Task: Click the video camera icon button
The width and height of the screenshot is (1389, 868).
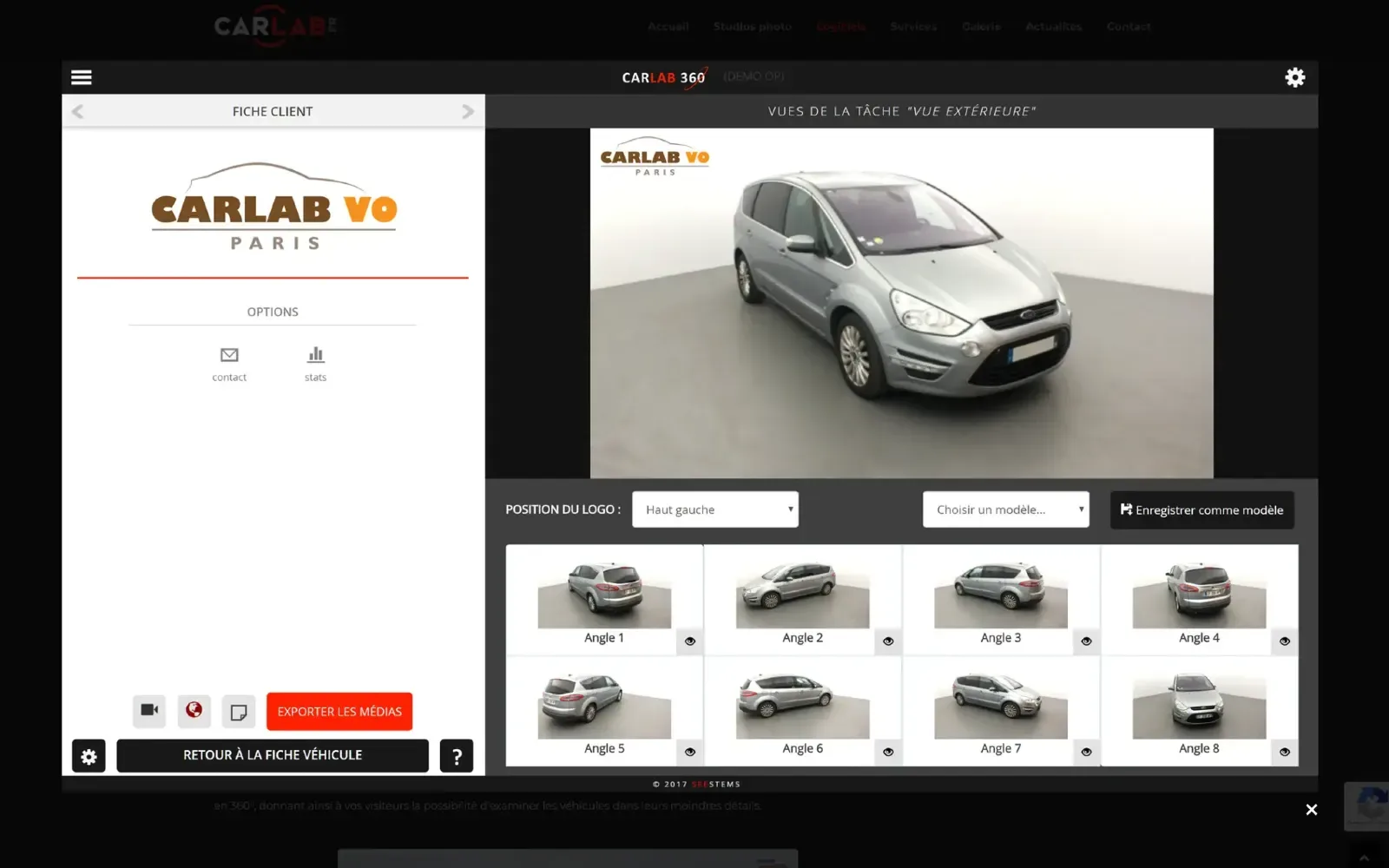Action: tap(149, 711)
